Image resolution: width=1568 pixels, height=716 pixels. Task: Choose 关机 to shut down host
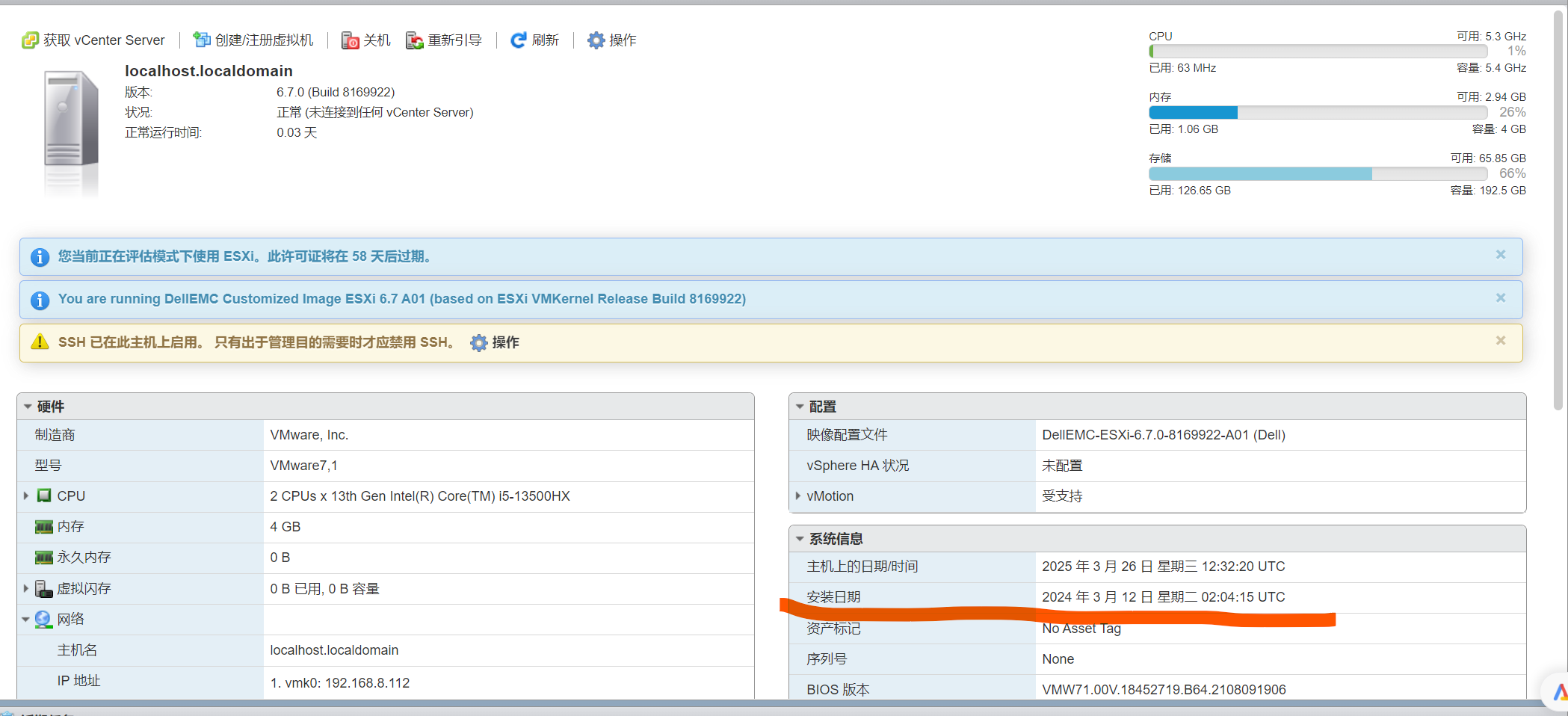(x=366, y=40)
